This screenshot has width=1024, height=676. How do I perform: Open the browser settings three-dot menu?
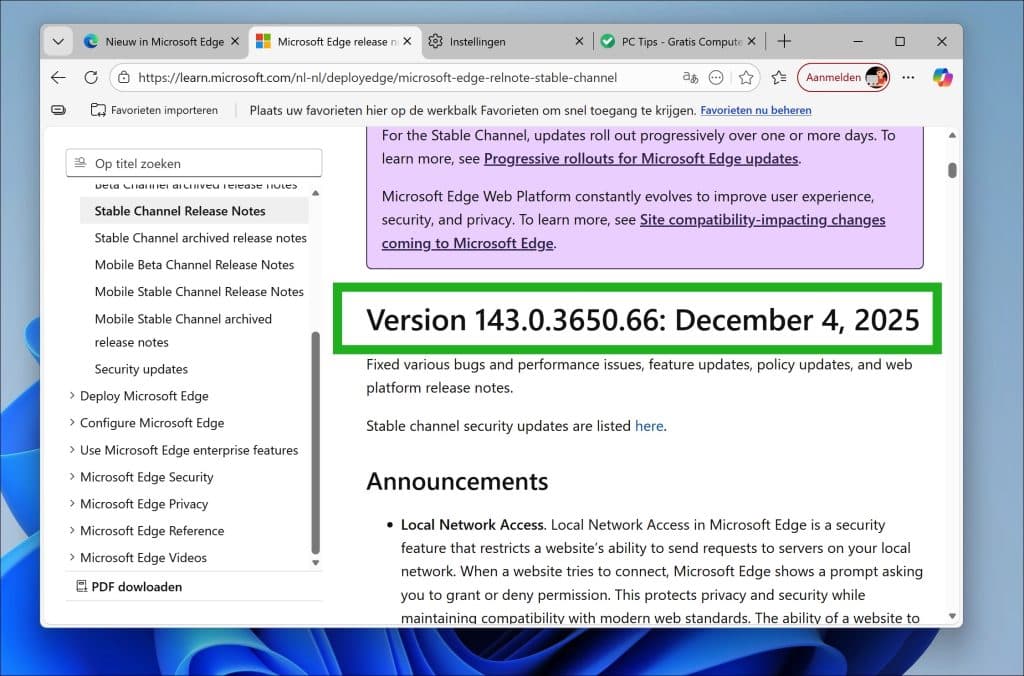pyautogui.click(x=908, y=77)
